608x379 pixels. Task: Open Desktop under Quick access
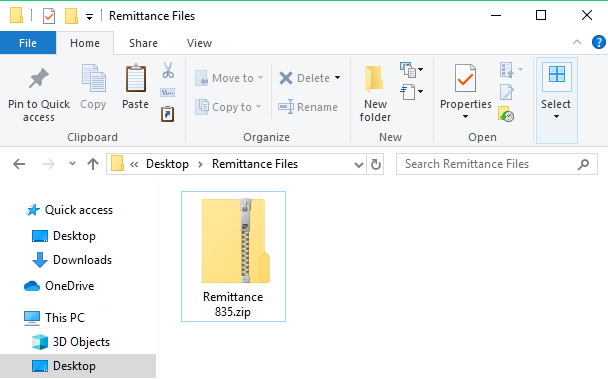tap(64, 236)
